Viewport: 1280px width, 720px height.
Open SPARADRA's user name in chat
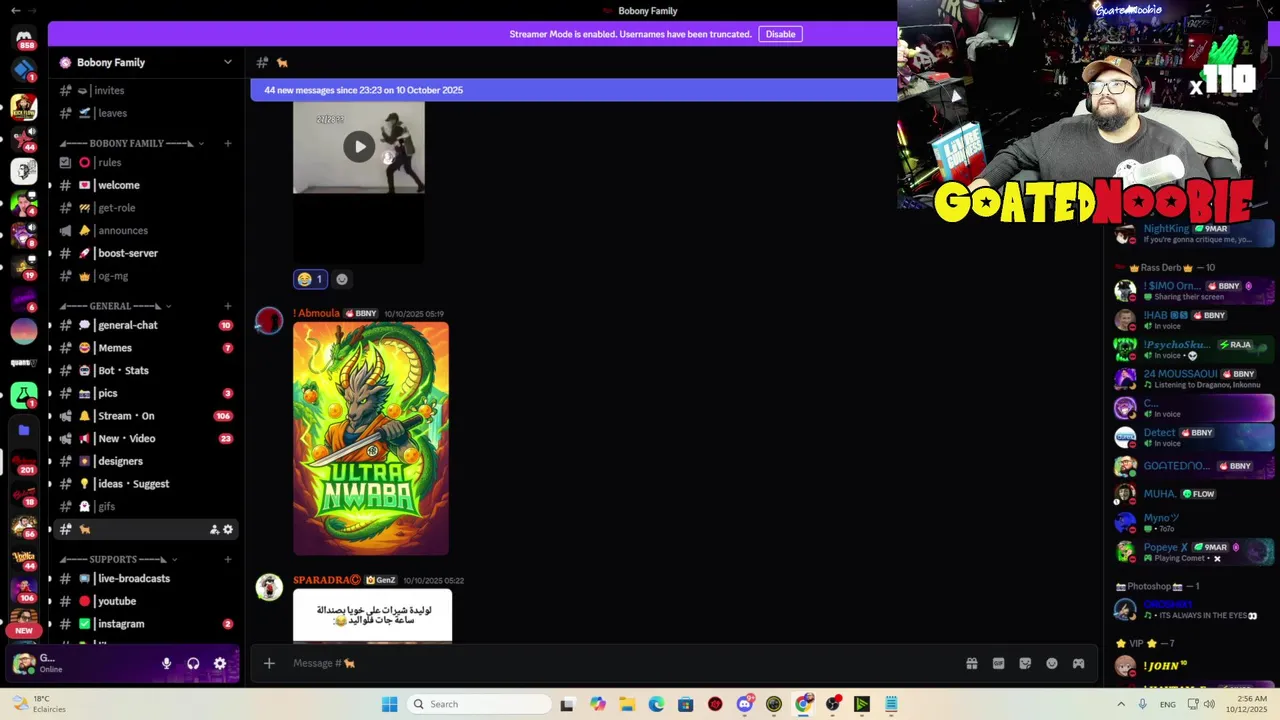coord(327,580)
